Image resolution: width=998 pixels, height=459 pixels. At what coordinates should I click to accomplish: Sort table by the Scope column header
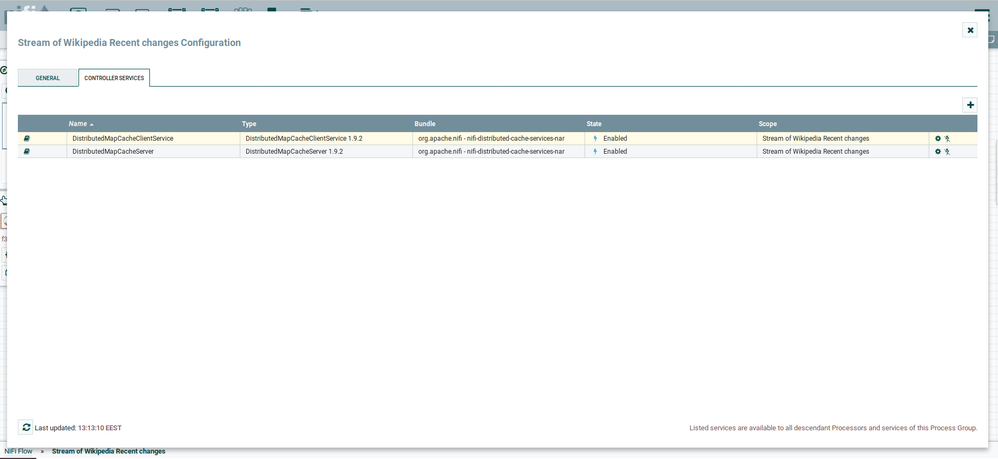click(843, 124)
